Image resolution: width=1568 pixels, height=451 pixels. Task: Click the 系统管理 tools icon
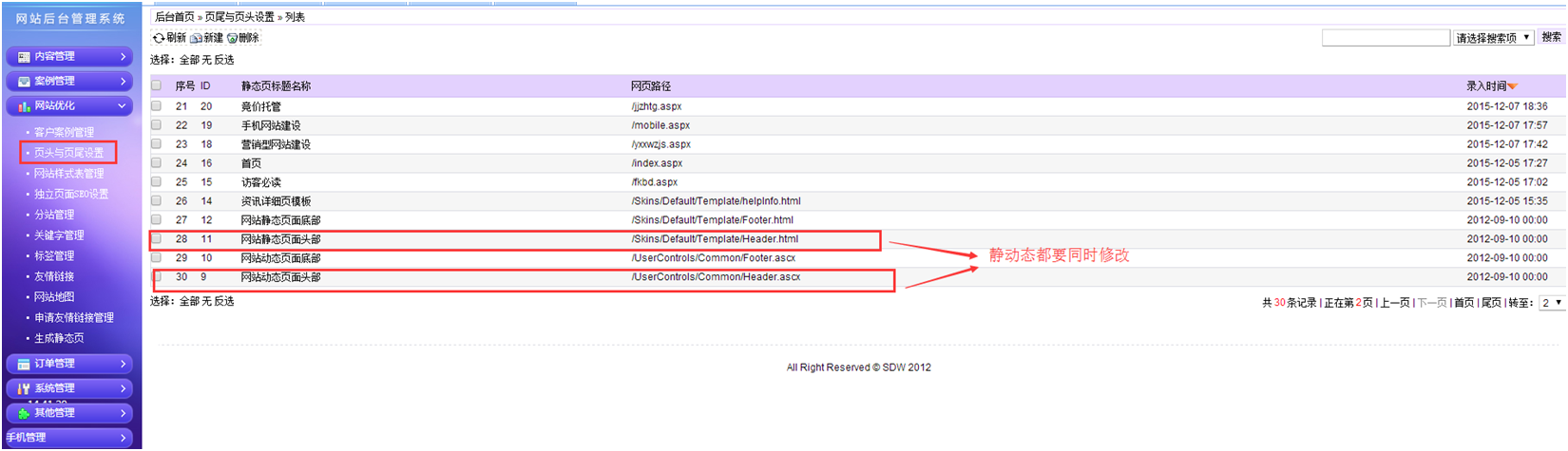tap(24, 388)
